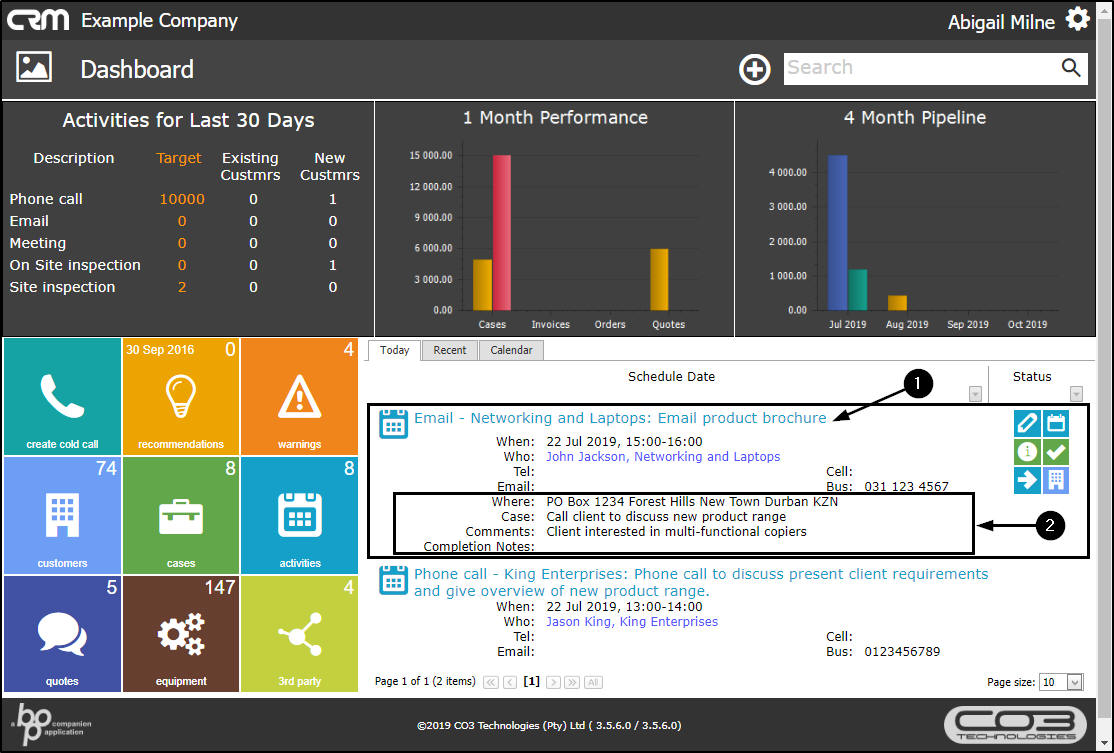Click the "Page 1 of 1 (2 items)" text
Image resolution: width=1114 pixels, height=753 pixels.
(x=425, y=681)
